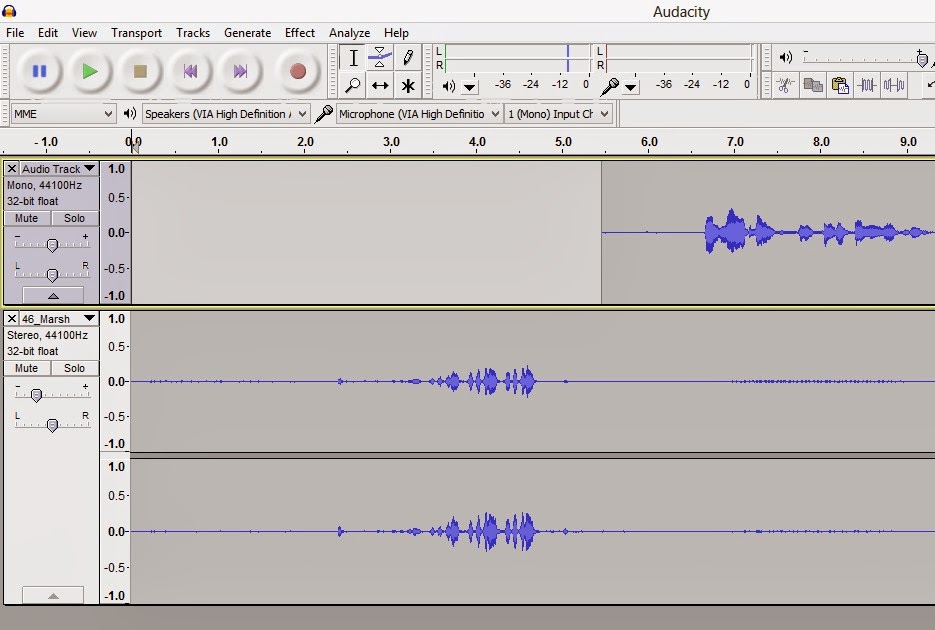Click the output volume slider
935x630 pixels.
point(865,58)
